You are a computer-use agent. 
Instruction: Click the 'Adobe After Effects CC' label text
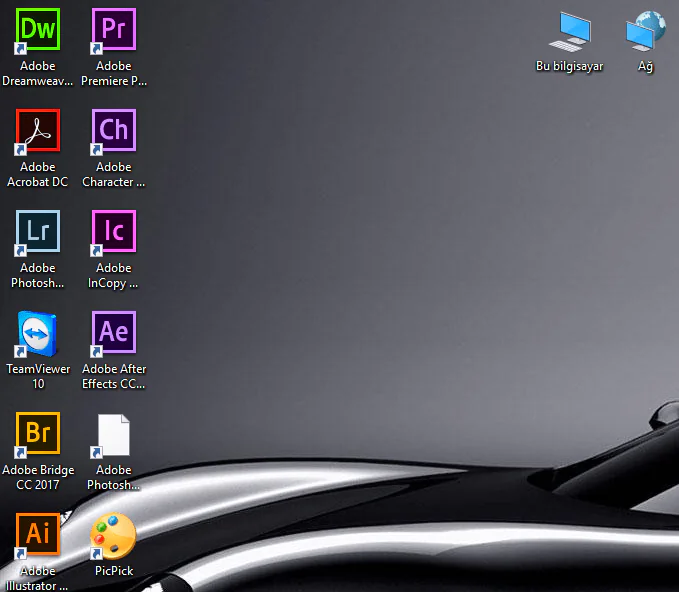(x=113, y=377)
